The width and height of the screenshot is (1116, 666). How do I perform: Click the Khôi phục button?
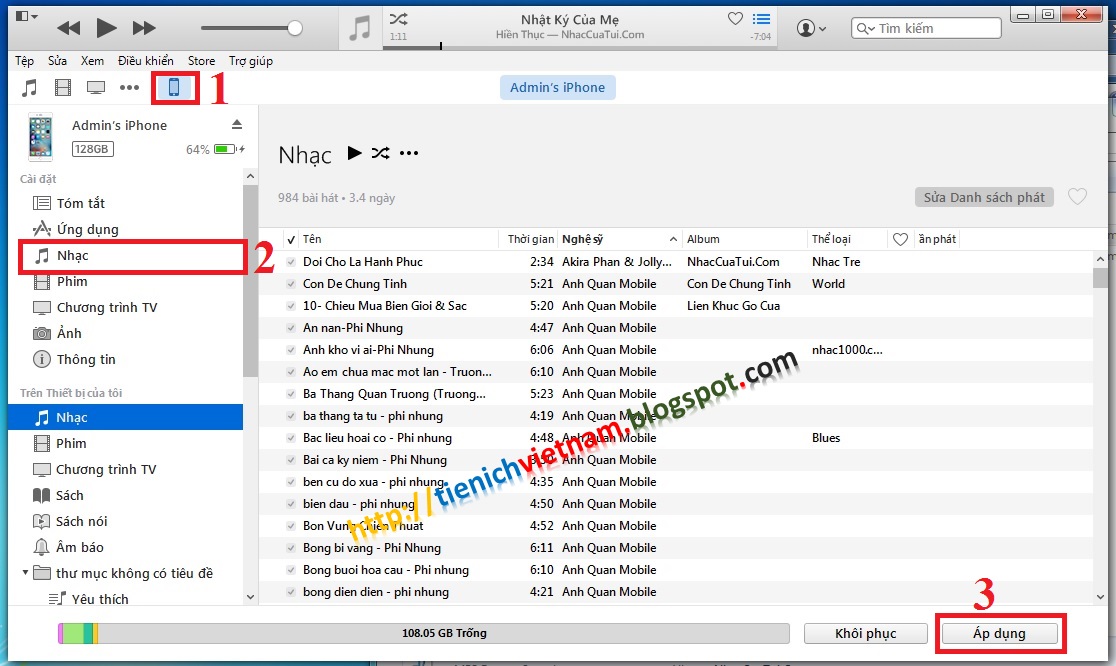coord(865,633)
